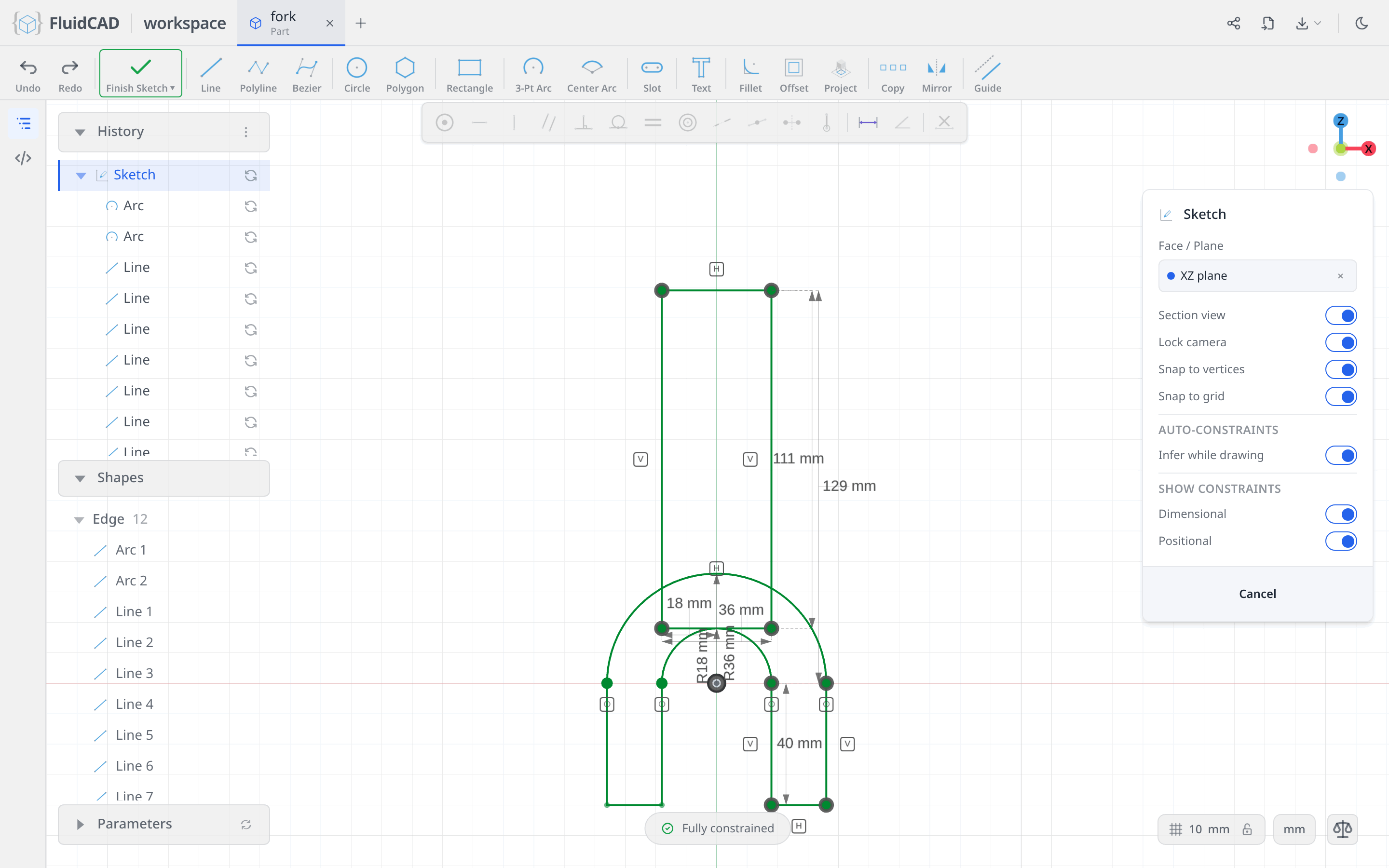The width and height of the screenshot is (1389, 868).
Task: Select the Center Arc tool
Action: tap(592, 75)
